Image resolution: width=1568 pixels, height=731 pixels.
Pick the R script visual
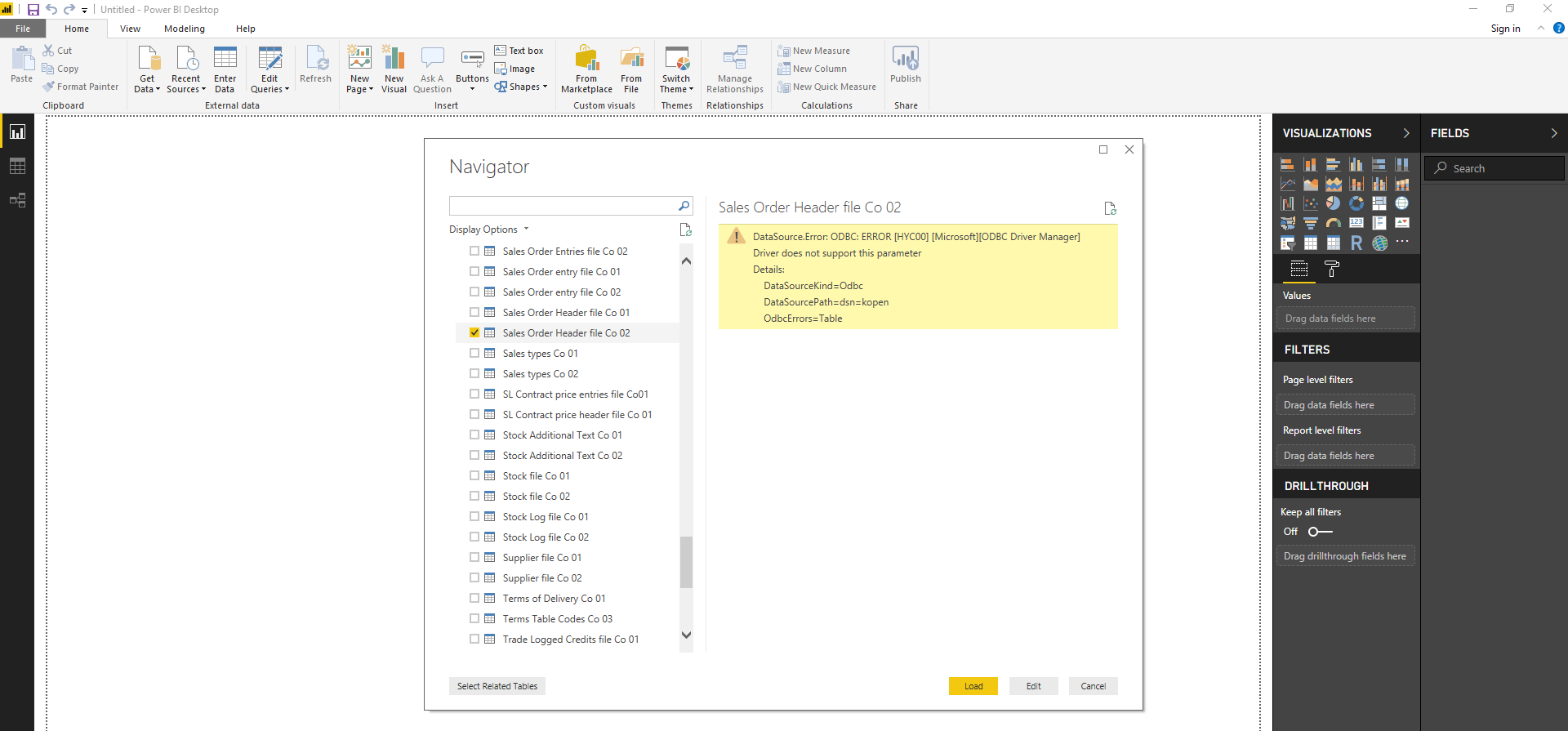tap(1356, 243)
